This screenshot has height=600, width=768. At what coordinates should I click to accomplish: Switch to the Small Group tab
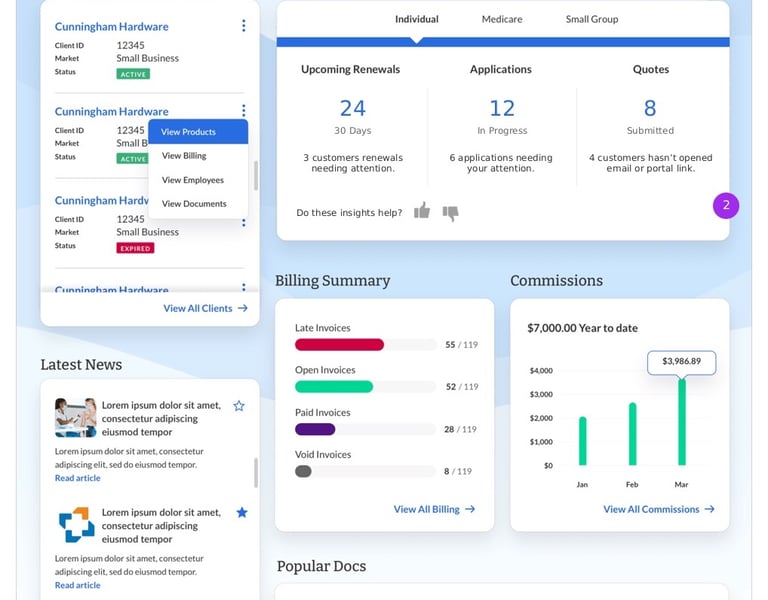coord(592,19)
